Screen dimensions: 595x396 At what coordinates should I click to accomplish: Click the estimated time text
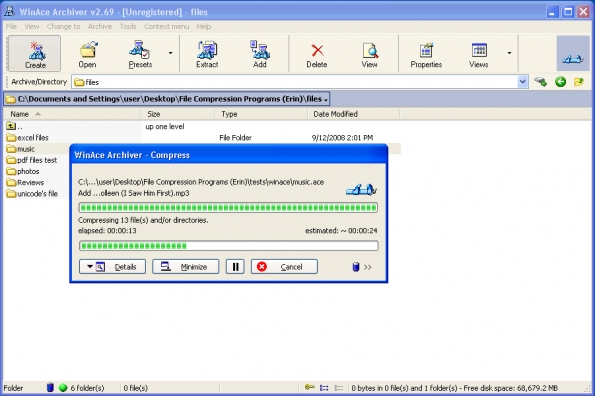pyautogui.click(x=341, y=231)
